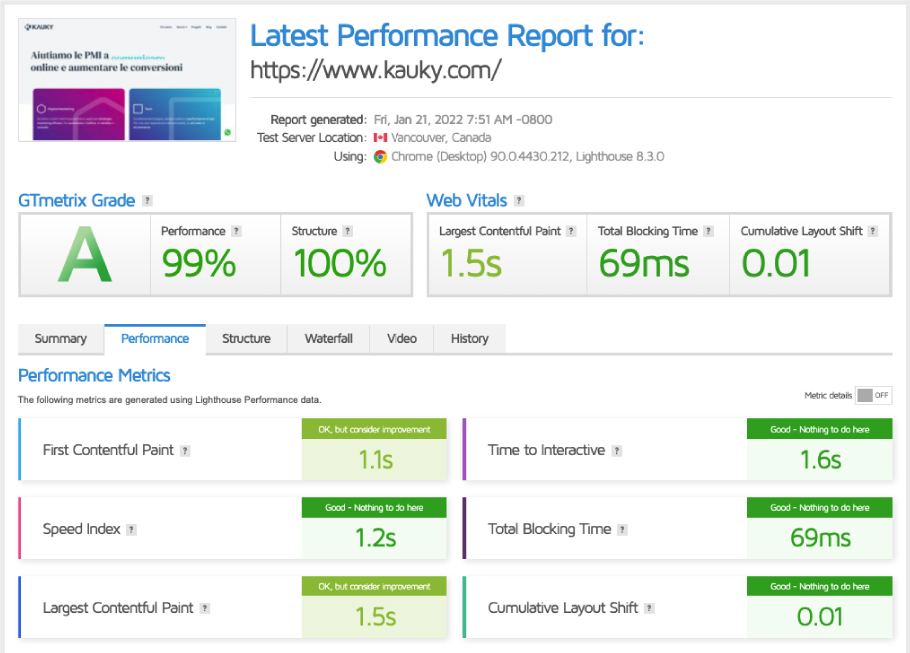Click help icon beside Structure score
This screenshot has height=653, width=910.
[x=347, y=231]
